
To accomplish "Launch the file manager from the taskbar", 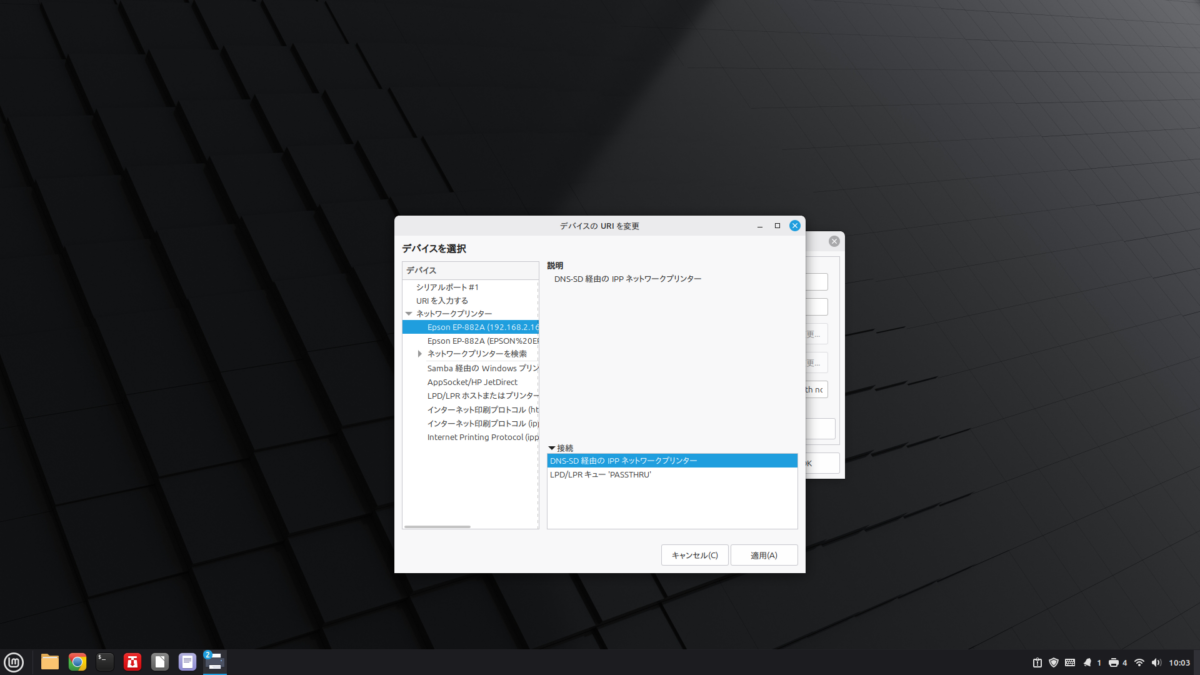I will (49, 662).
